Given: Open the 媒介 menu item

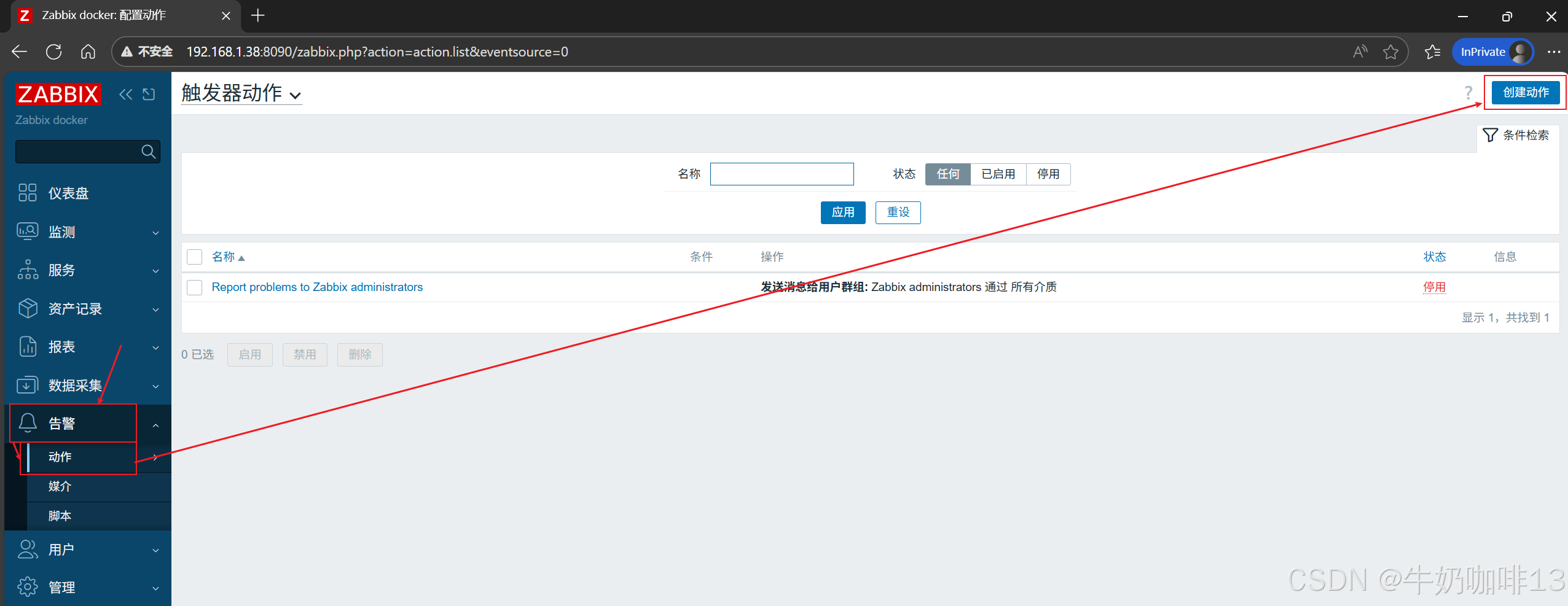Looking at the screenshot, I should (60, 486).
